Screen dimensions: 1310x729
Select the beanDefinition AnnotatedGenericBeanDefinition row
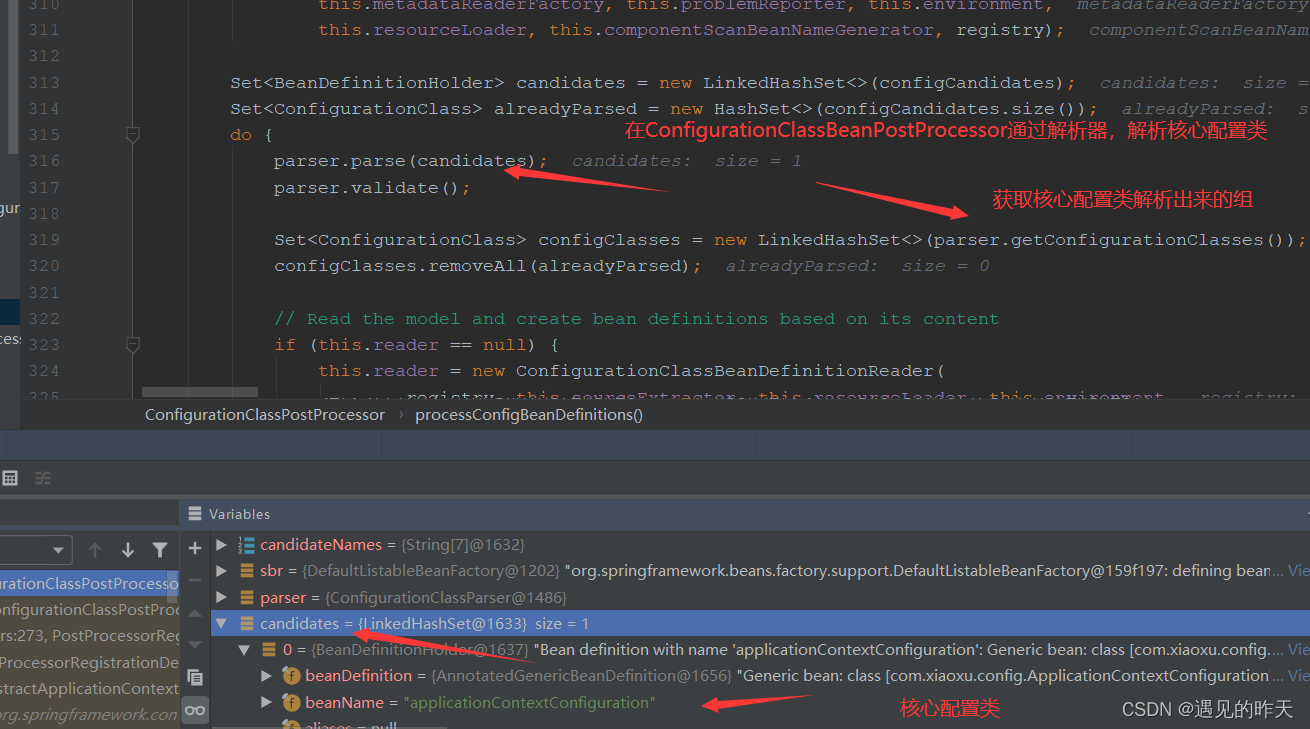click(760, 676)
